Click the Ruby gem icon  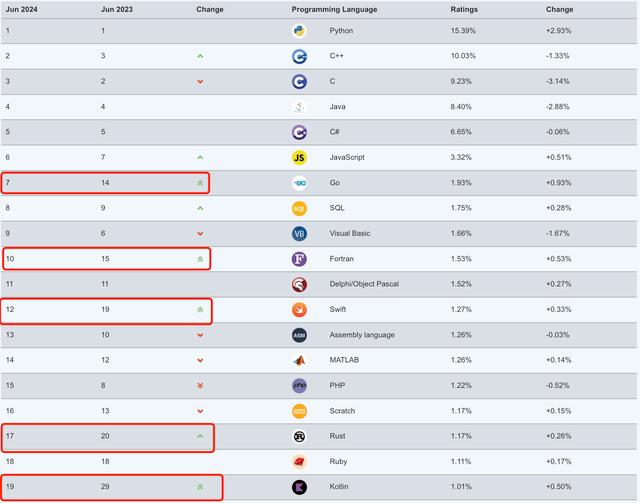(x=299, y=462)
